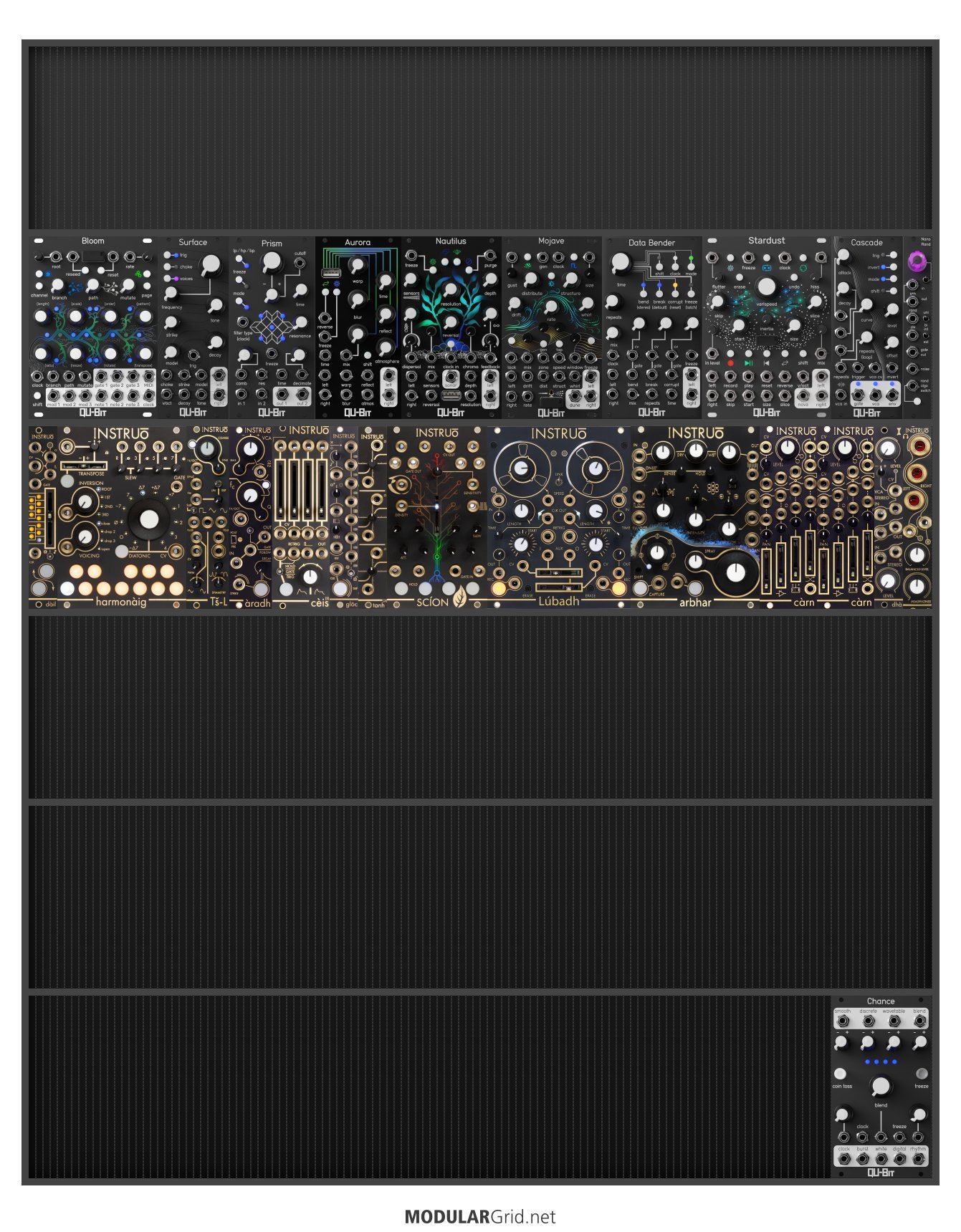
Task: Click the Qu-Bit logo on Bloom
Action: point(93,413)
